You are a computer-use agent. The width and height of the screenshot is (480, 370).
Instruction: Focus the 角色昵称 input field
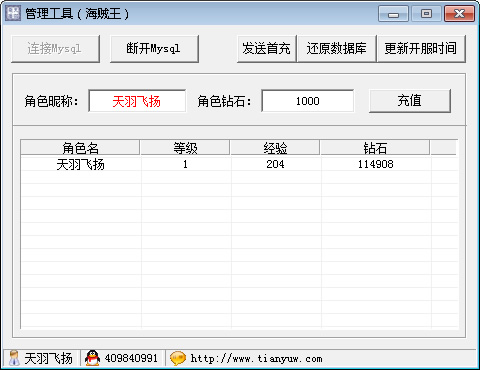click(137, 101)
